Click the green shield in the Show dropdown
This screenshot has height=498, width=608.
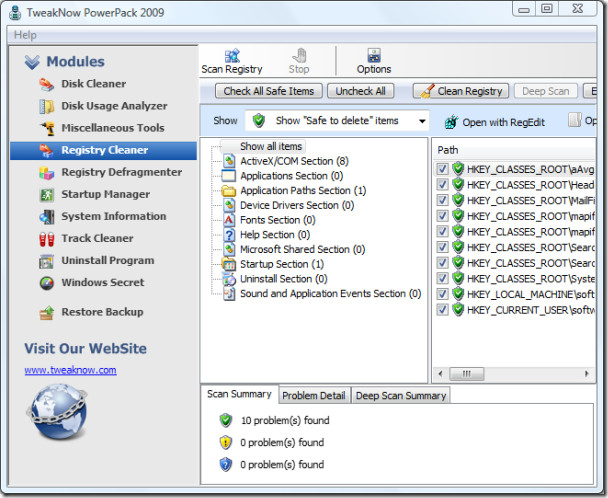[x=259, y=121]
